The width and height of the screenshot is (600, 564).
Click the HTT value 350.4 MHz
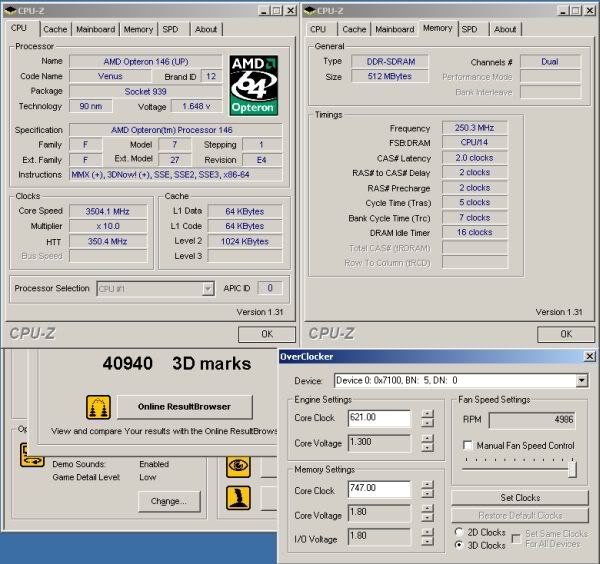pyautogui.click(x=108, y=241)
